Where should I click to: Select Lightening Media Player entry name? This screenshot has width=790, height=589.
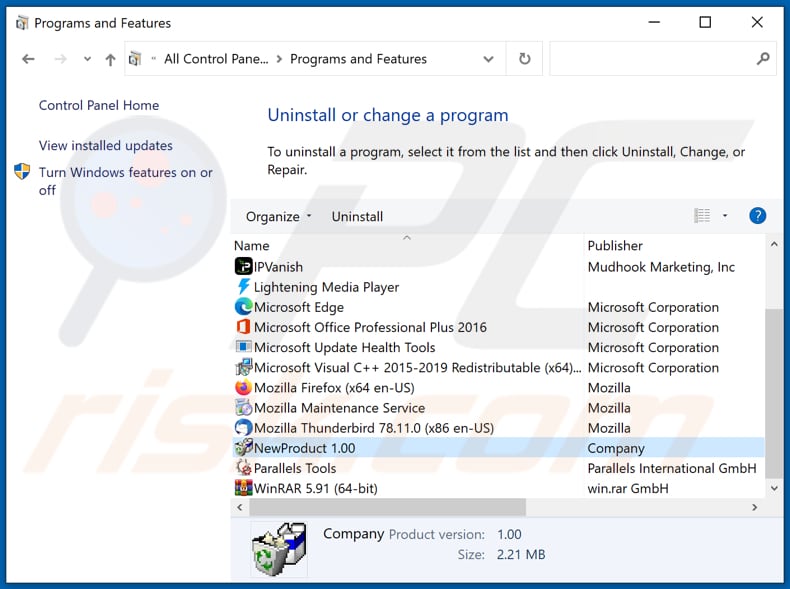[326, 287]
